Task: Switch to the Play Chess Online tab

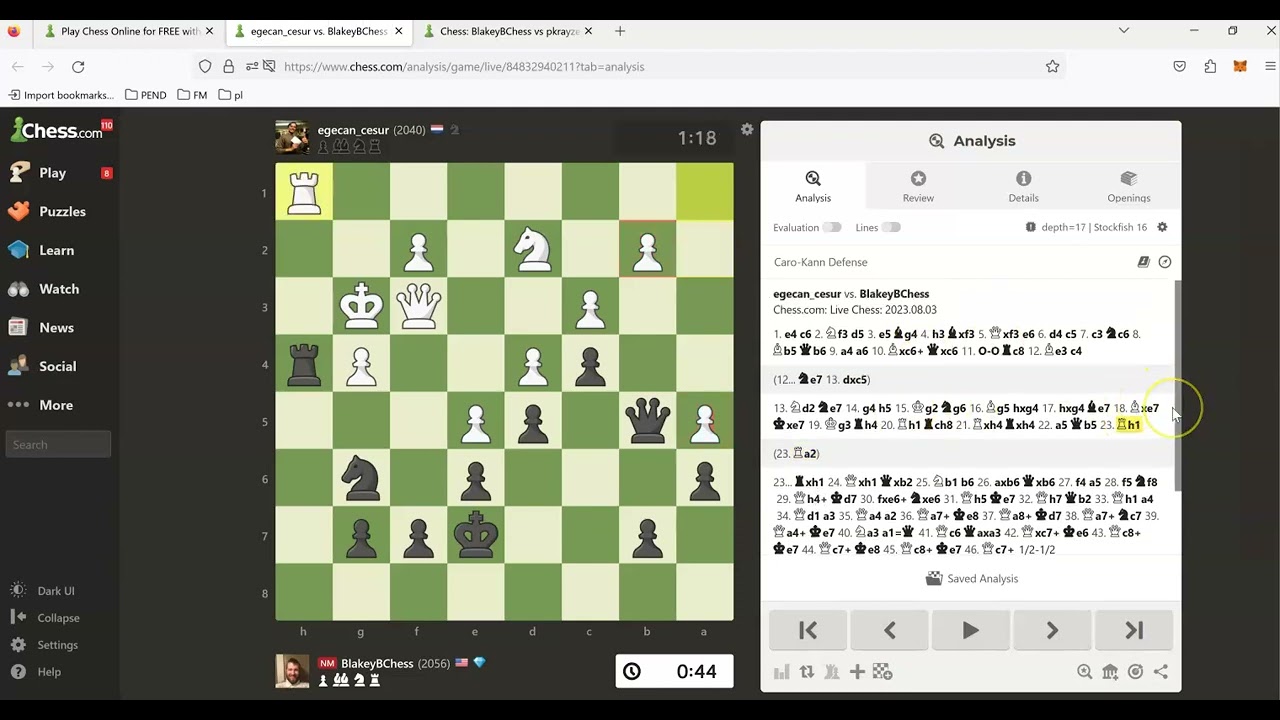Action: [129, 31]
